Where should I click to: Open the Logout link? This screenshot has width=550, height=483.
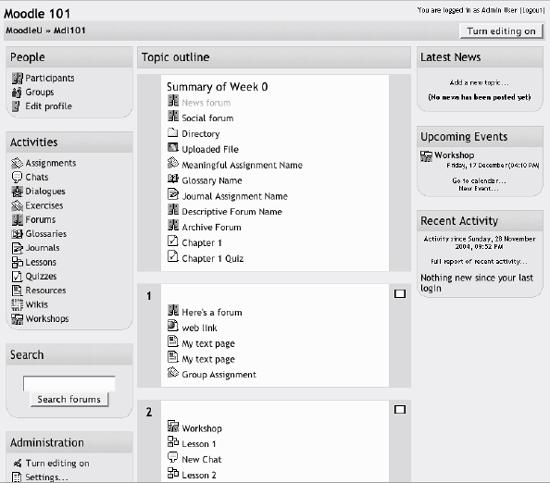click(532, 10)
